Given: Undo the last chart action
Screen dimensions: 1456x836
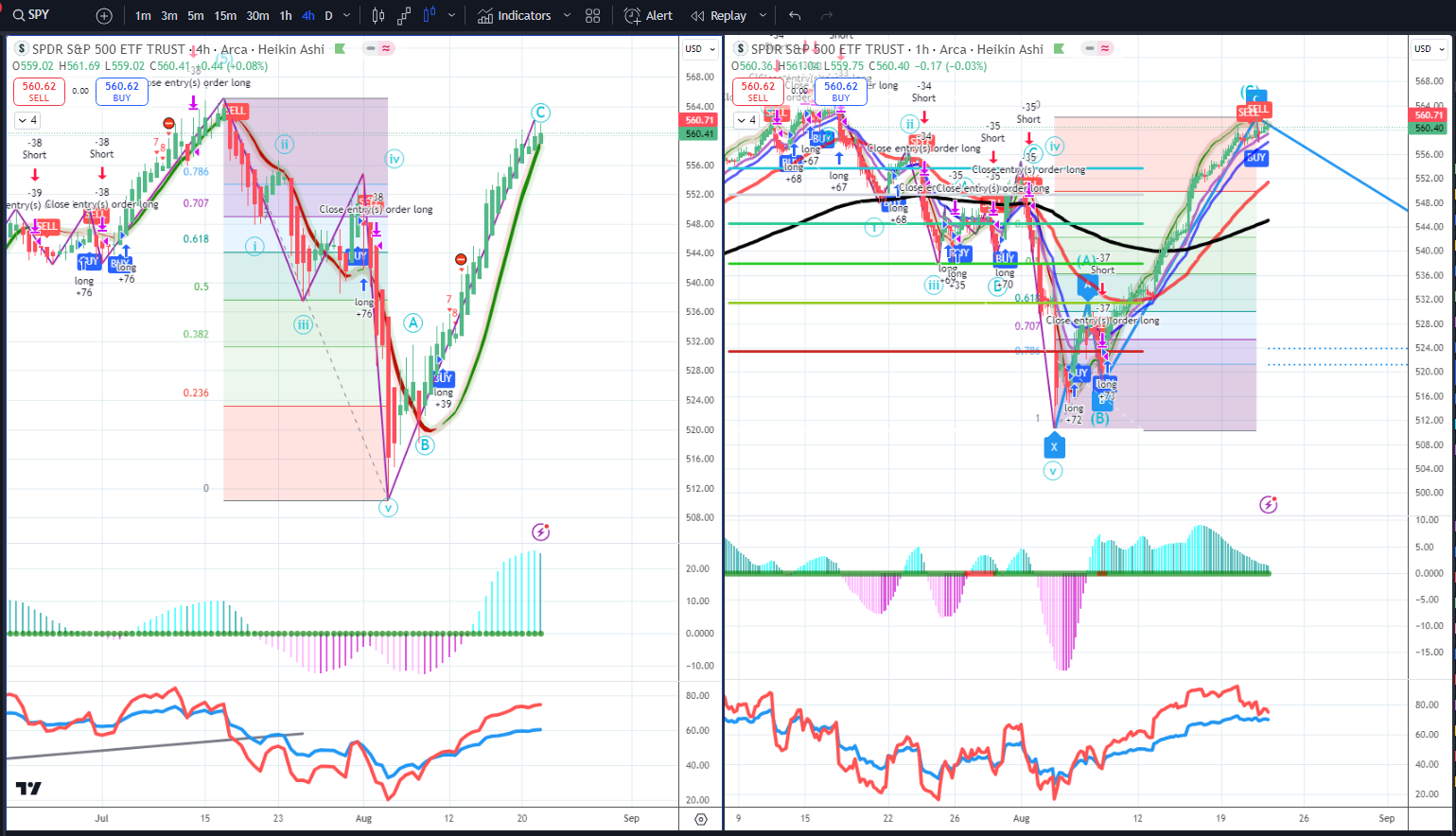Looking at the screenshot, I should coord(795,16).
